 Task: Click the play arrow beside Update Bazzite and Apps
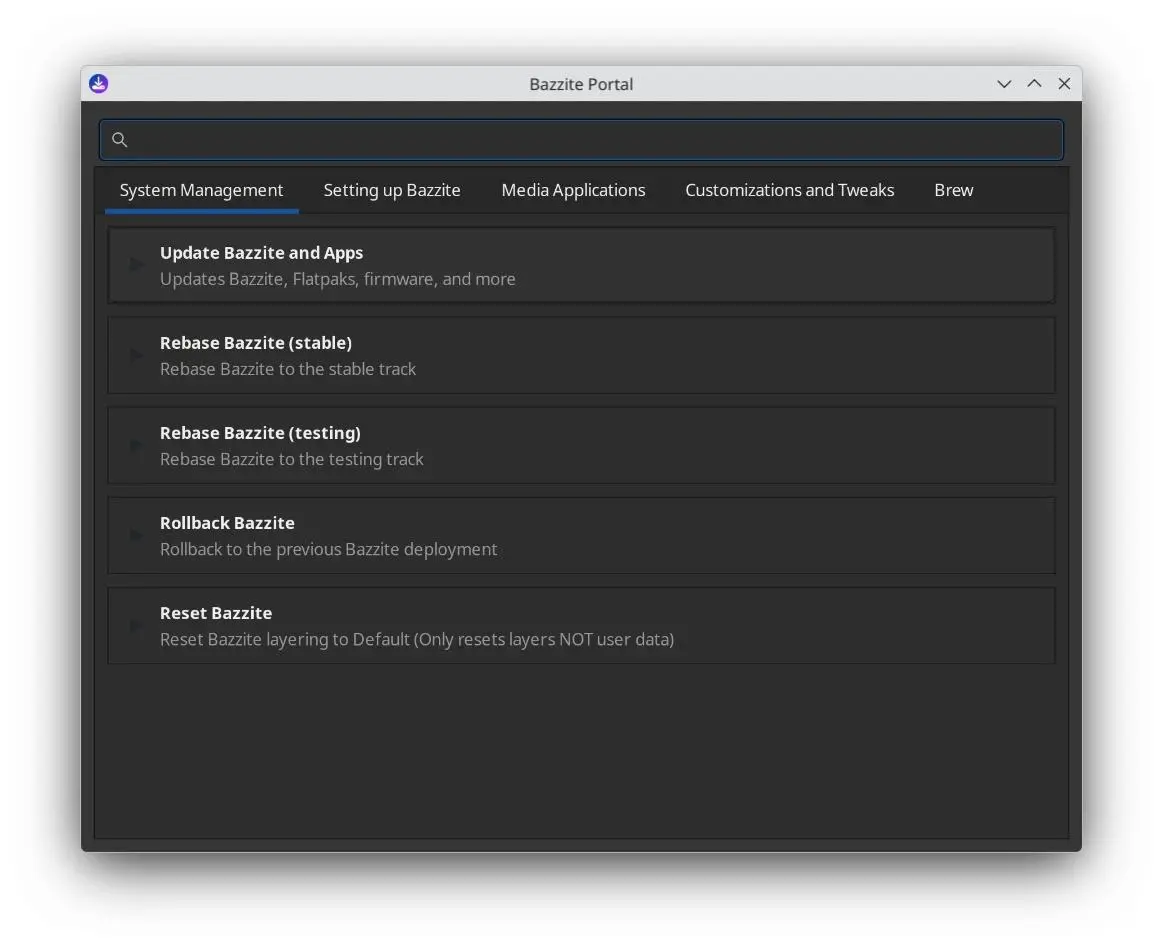pos(136,265)
